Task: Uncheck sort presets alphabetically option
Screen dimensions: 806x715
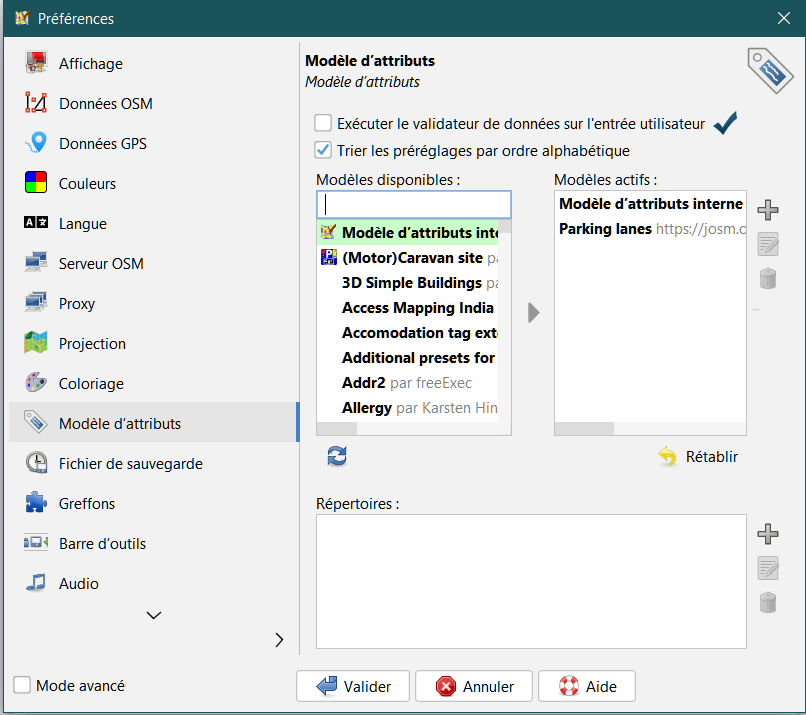Action: click(x=323, y=151)
